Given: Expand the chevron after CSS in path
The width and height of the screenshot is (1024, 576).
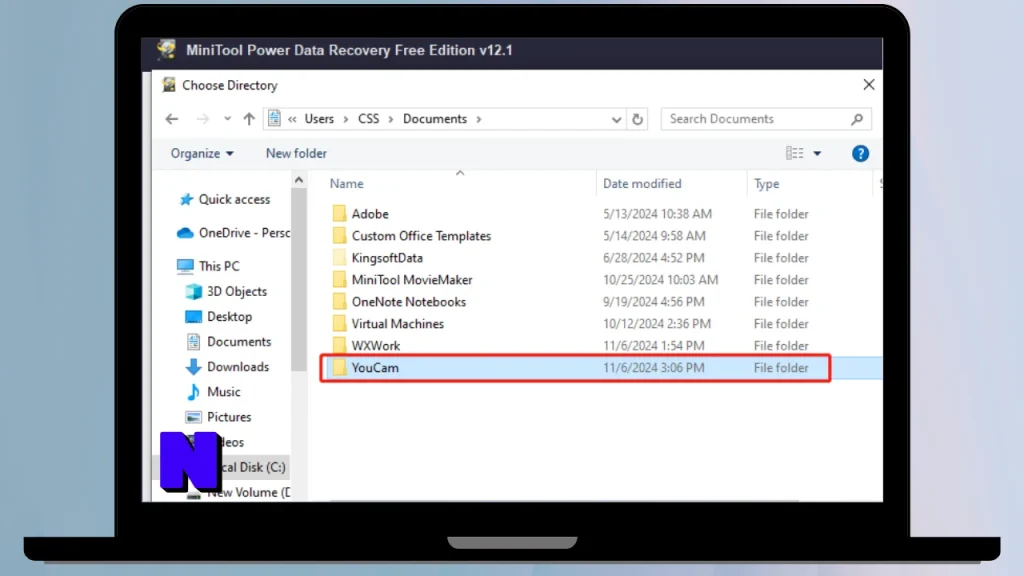Looking at the screenshot, I should tap(391, 120).
